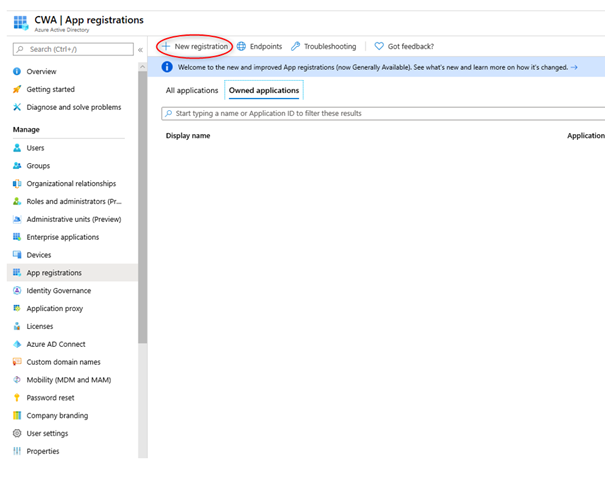Screen dimensions: 605x489
Task: Click the New registration button
Action: (x=195, y=46)
